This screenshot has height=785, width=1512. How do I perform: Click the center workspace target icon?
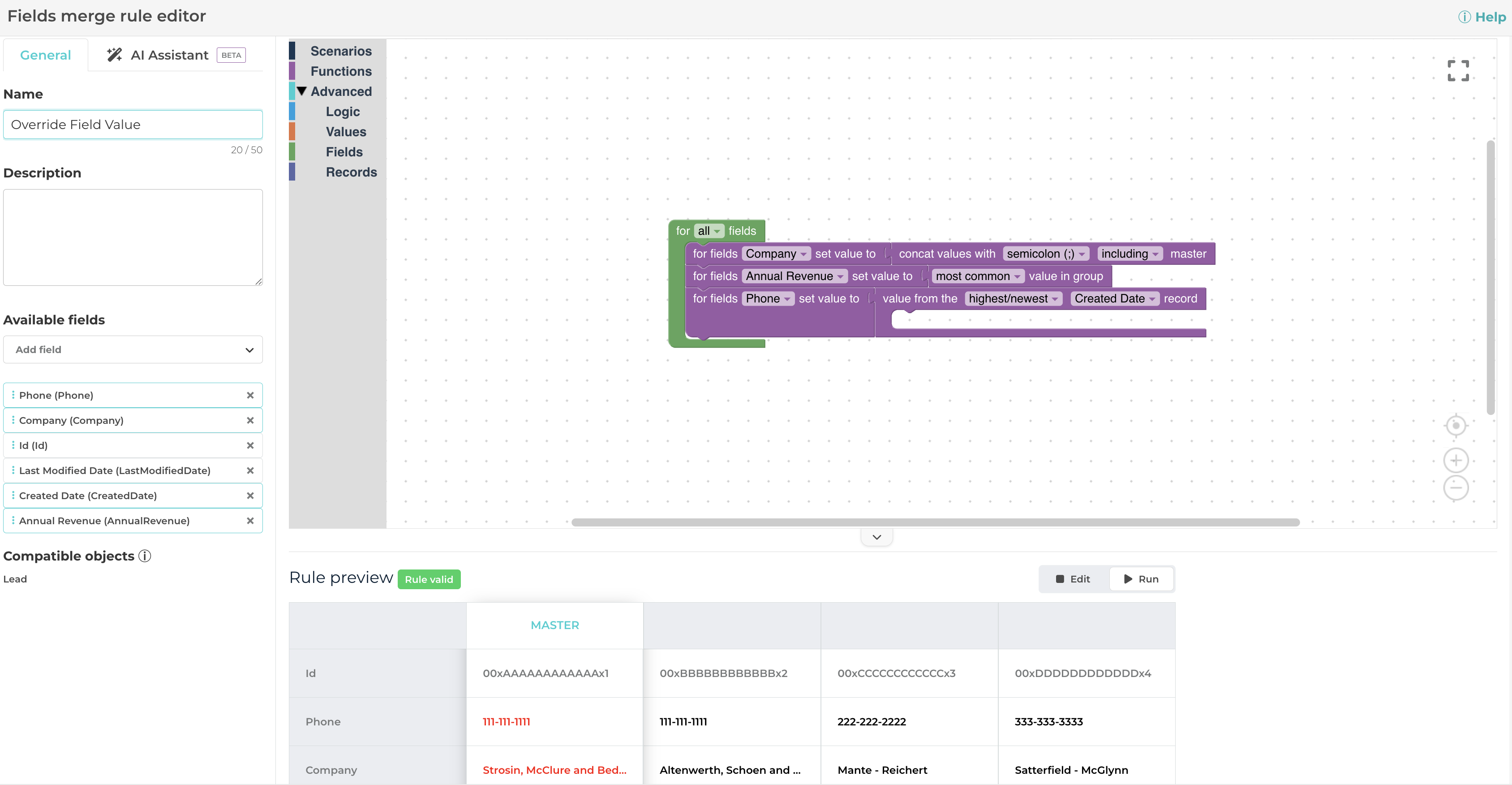tap(1456, 426)
